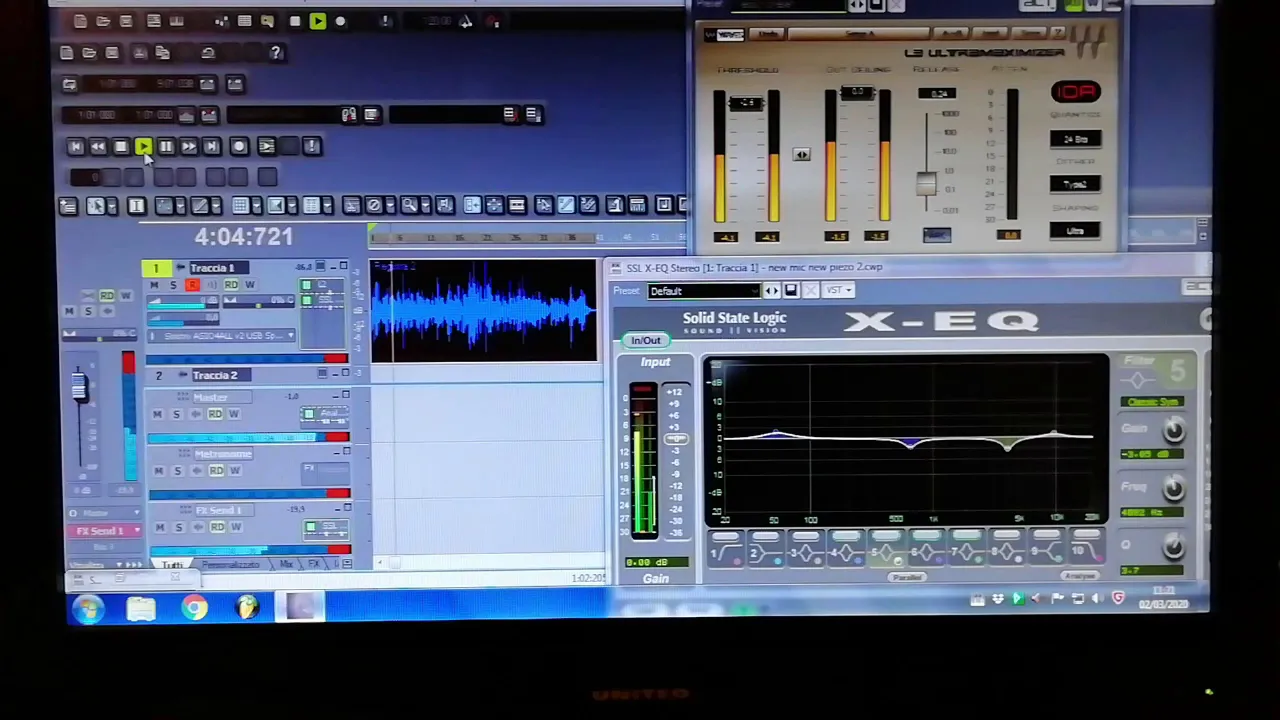The image size is (1280, 720).
Task: Open the X-EQ Default preset dropdown
Action: [703, 291]
